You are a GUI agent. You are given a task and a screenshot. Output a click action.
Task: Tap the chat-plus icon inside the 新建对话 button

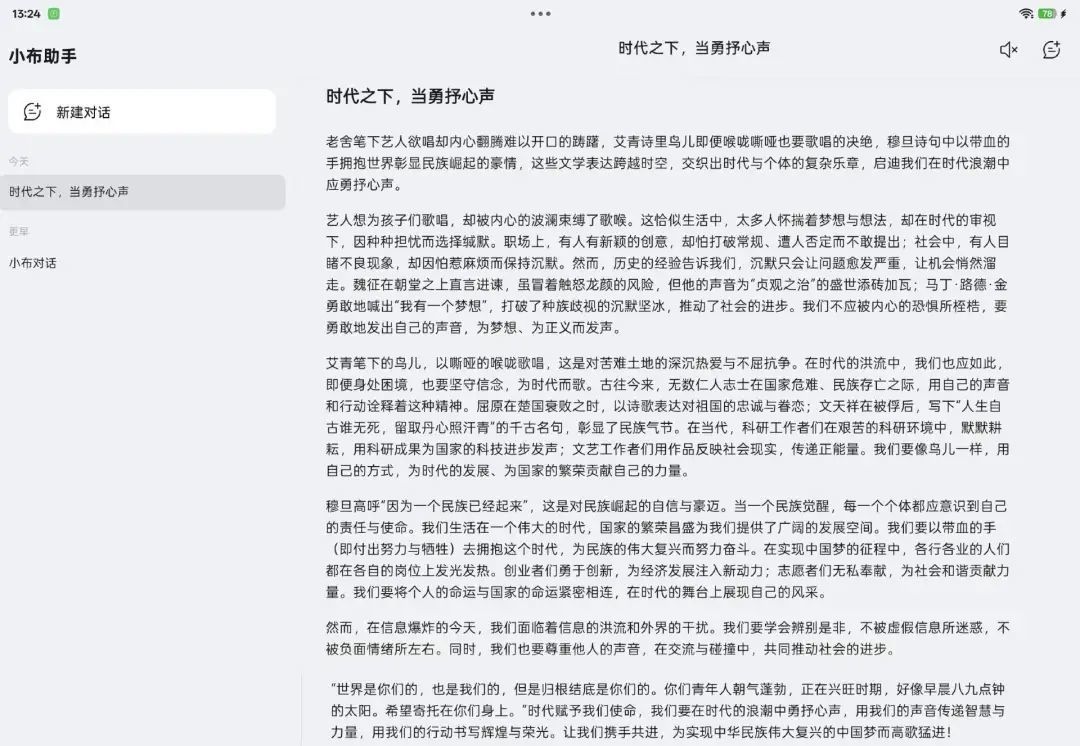coord(31,111)
